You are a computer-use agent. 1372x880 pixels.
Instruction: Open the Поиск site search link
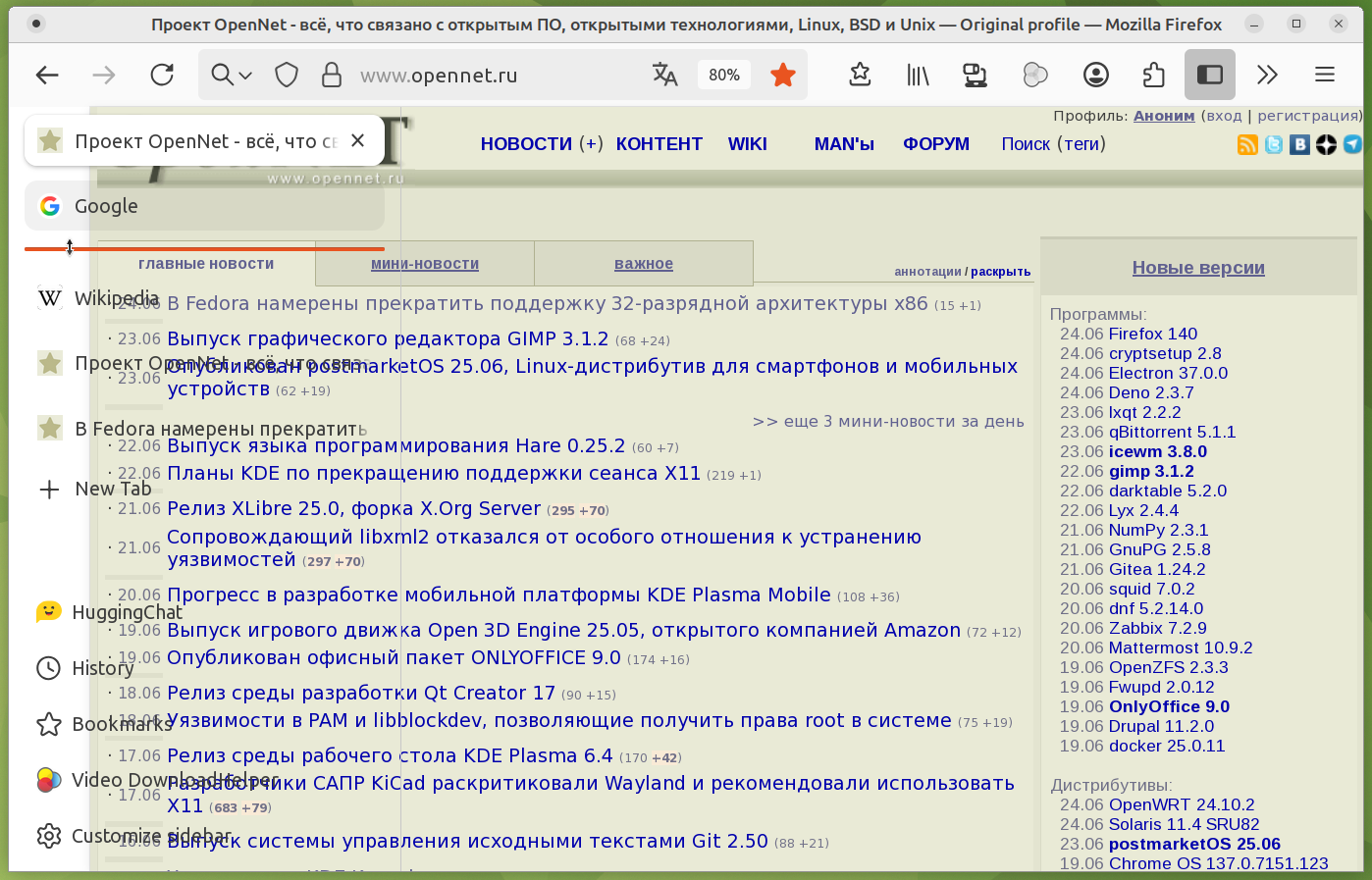click(1026, 144)
